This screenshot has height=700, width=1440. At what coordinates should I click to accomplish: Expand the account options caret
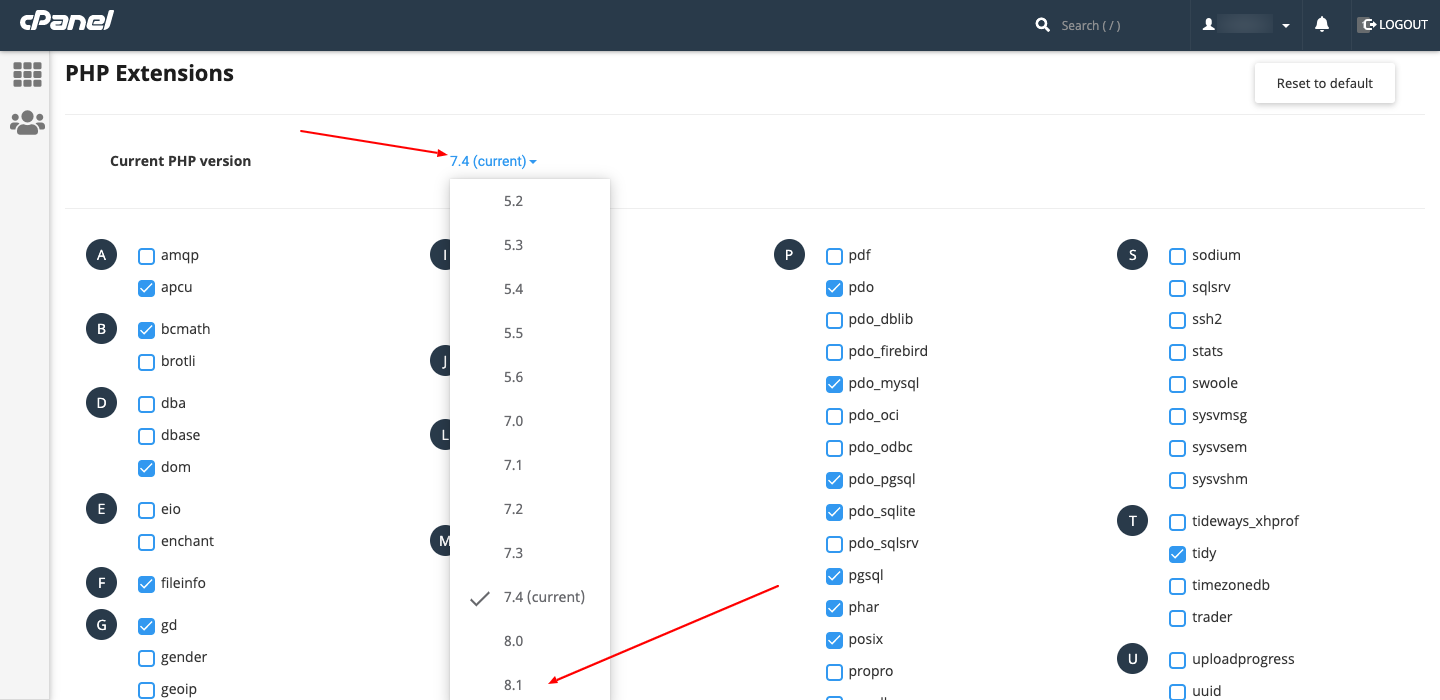coord(1285,24)
